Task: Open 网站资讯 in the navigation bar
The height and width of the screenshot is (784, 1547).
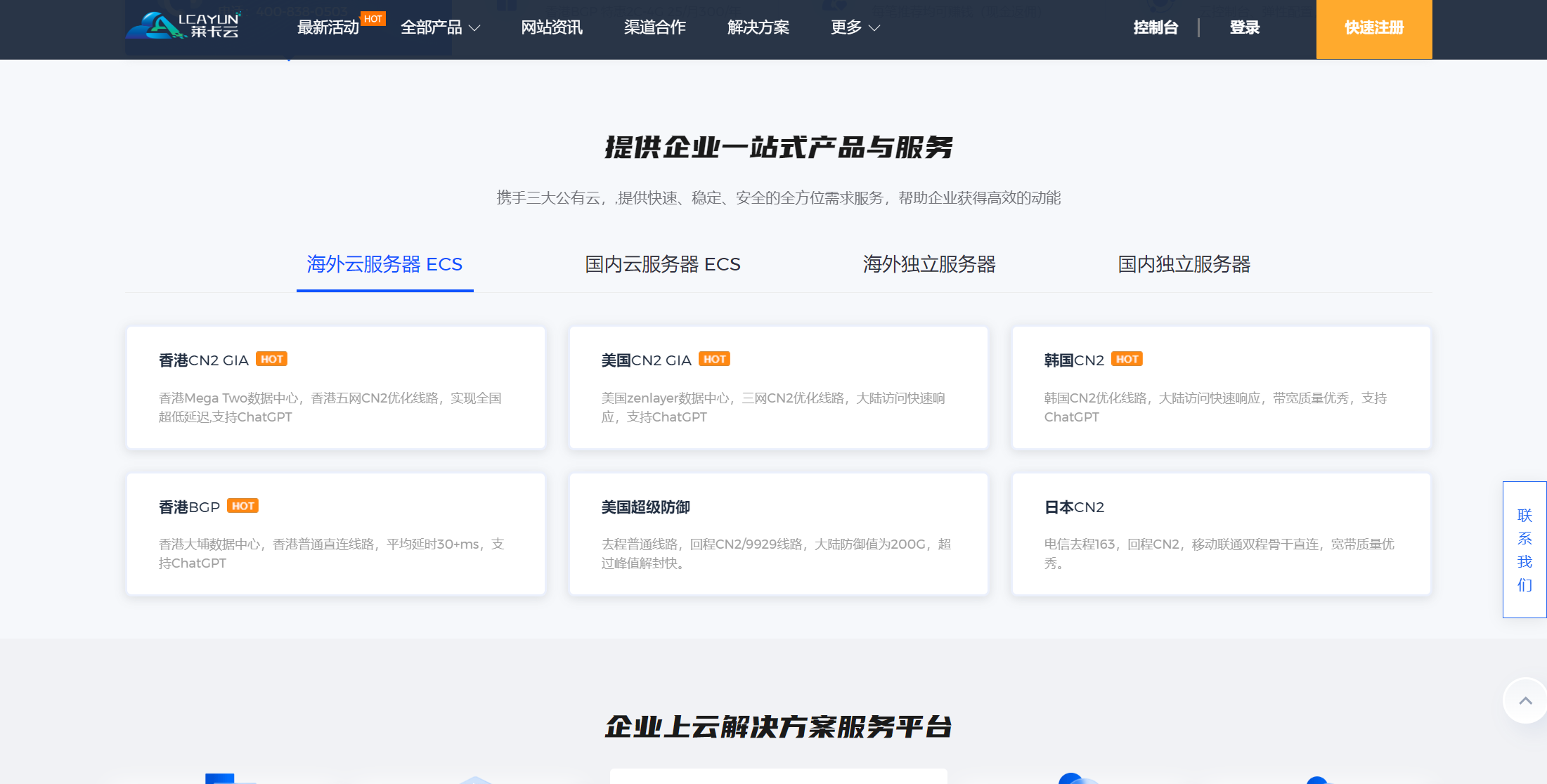Action: click(551, 27)
